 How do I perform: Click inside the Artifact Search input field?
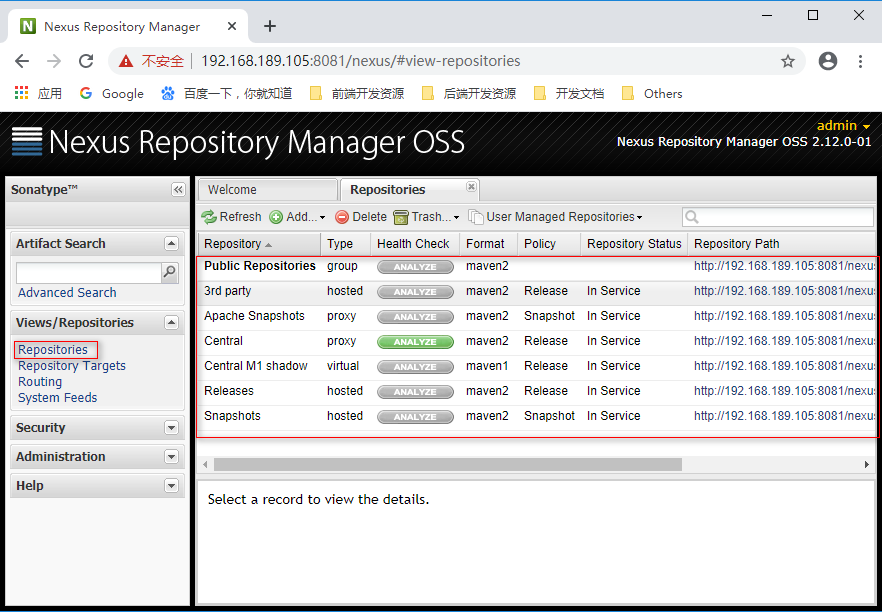click(89, 273)
